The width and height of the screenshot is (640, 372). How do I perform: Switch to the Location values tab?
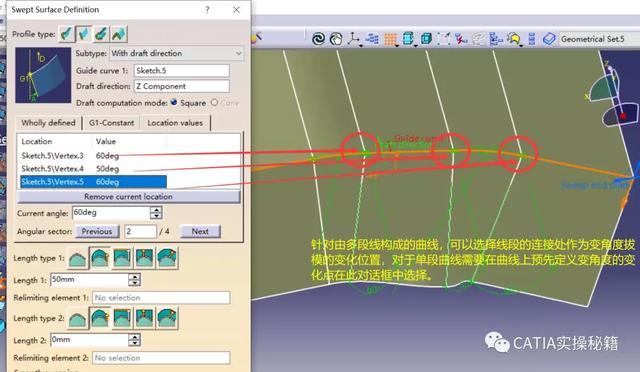point(175,123)
